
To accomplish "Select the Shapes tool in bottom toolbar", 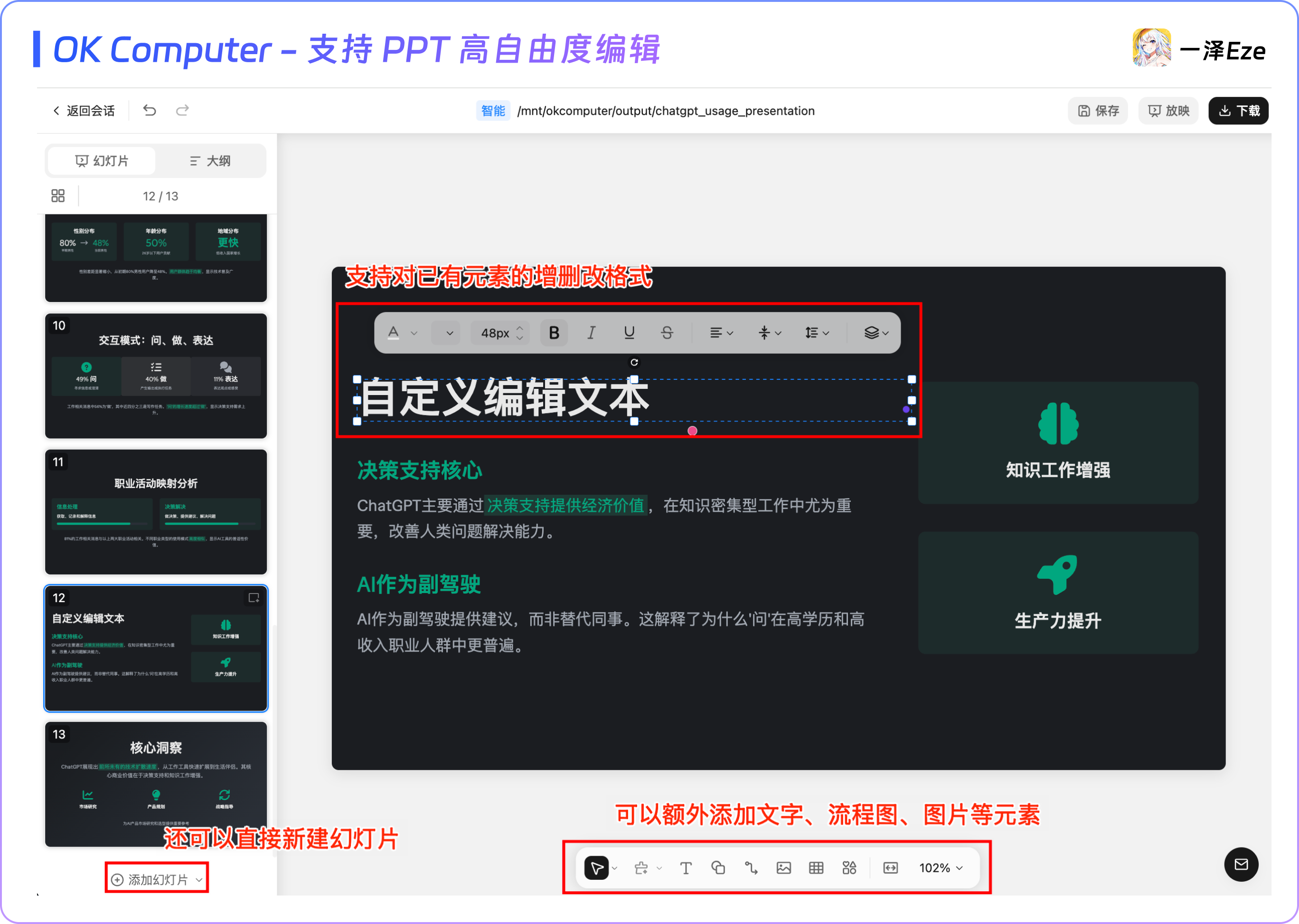I will 718,867.
